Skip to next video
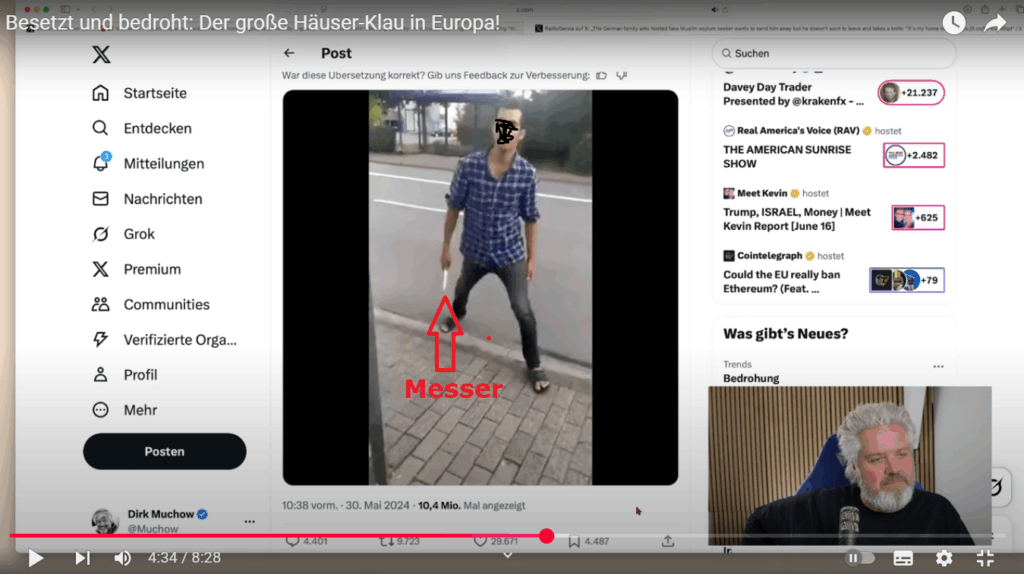 click(82, 558)
